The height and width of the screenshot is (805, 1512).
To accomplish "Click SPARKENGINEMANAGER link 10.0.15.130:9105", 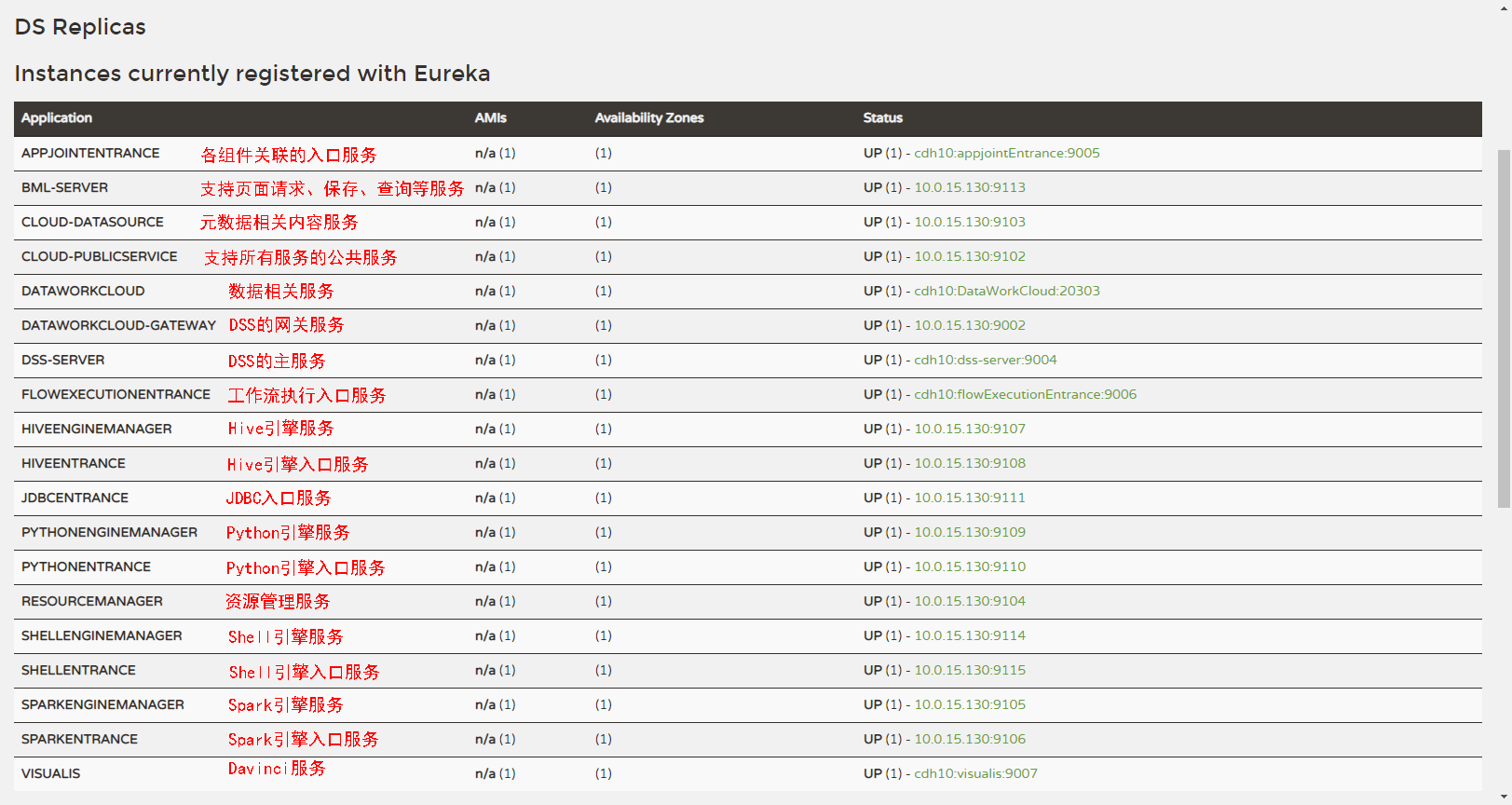I will pyautogui.click(x=969, y=704).
